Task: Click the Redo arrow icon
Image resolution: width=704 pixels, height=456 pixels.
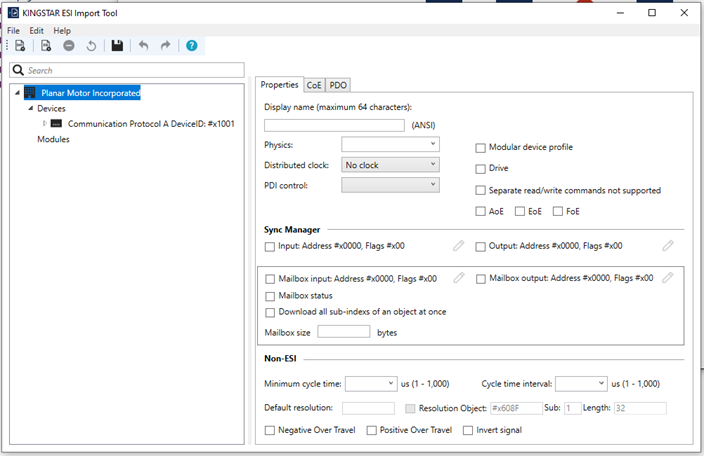Action: (165, 46)
